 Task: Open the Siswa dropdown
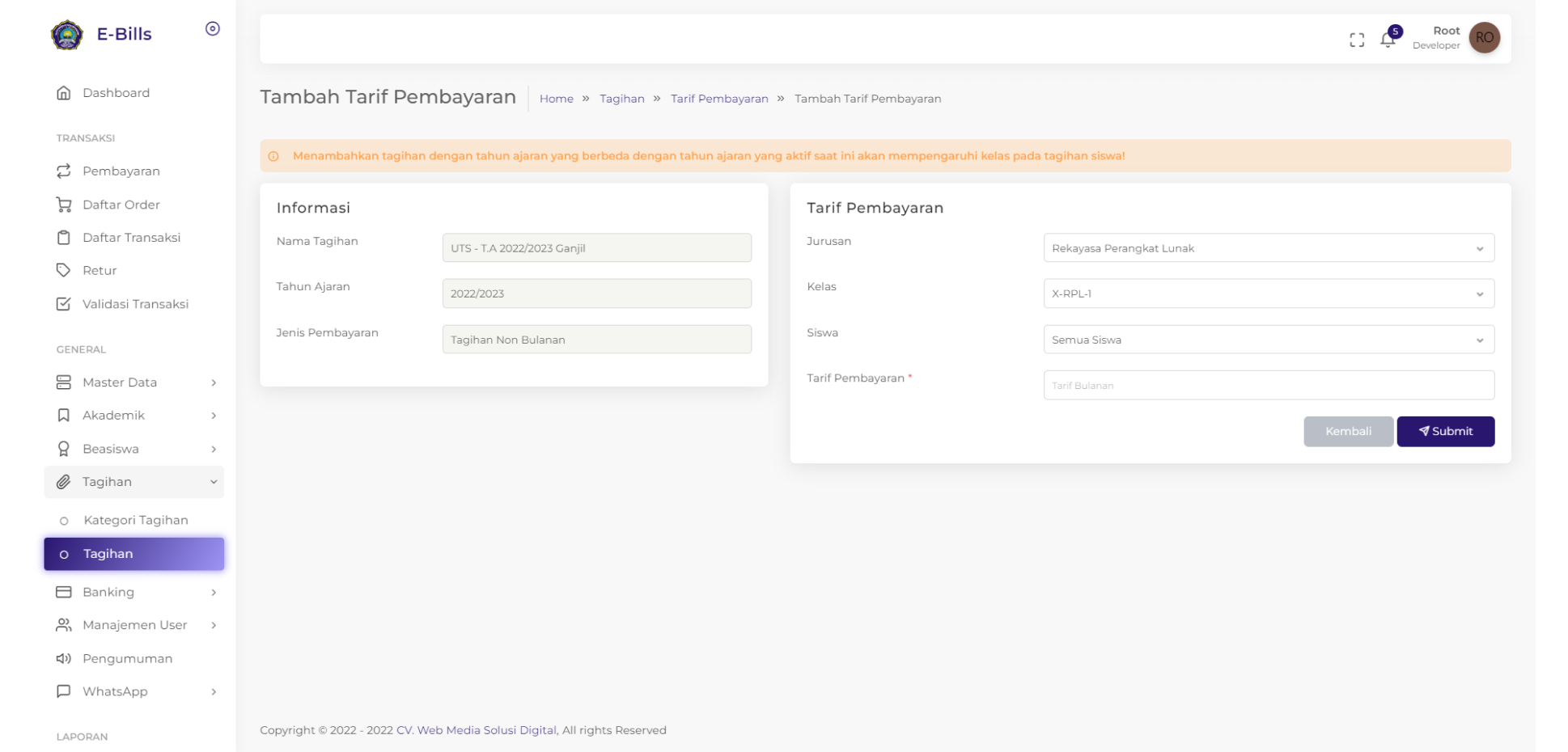[x=1268, y=340]
